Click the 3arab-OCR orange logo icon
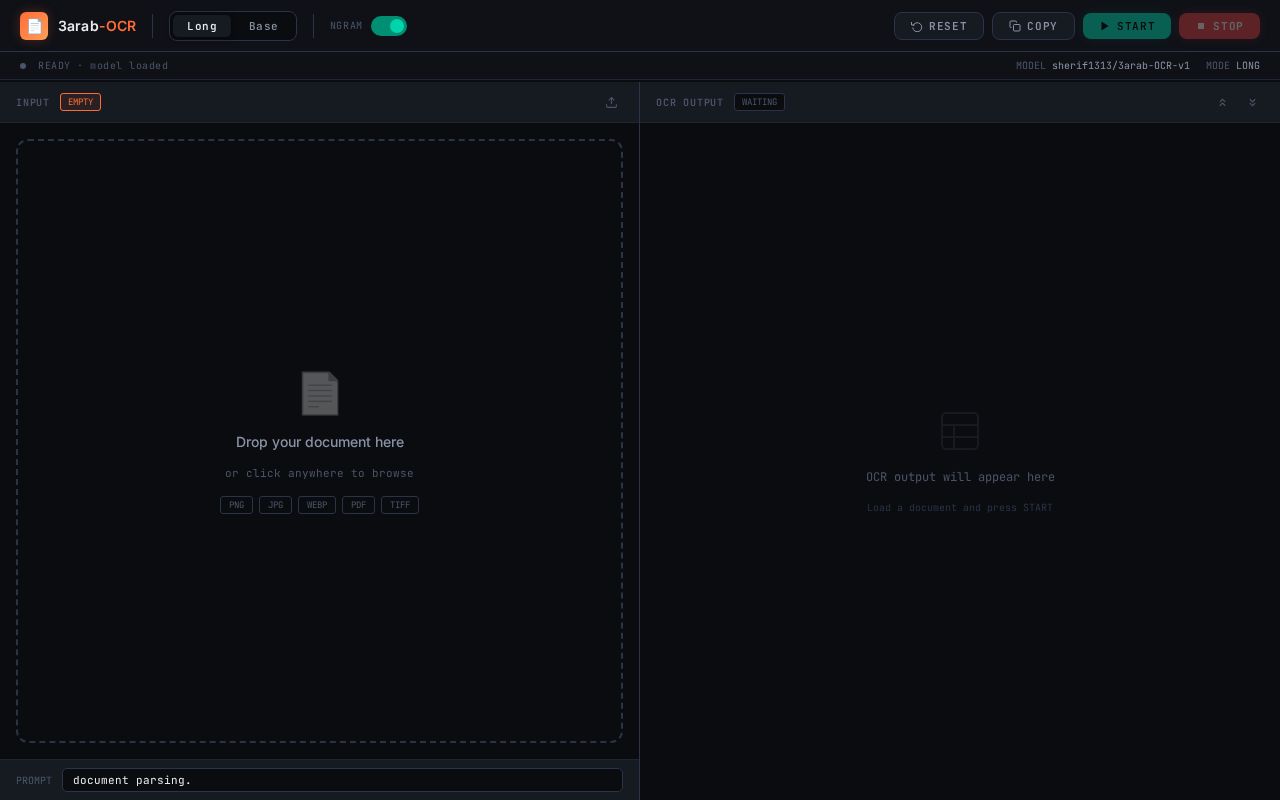 (x=34, y=26)
